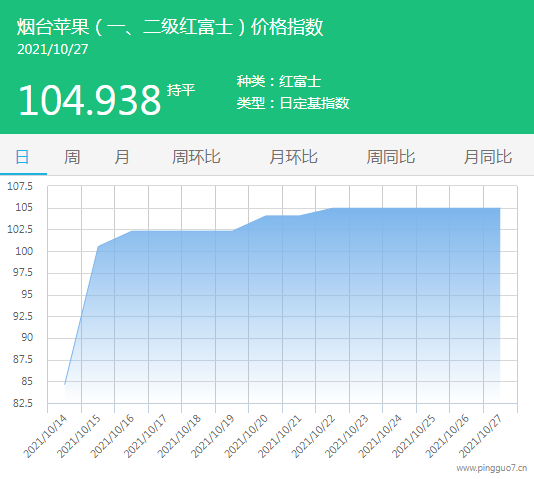Select the 月同比 tab
Viewport: 534px width, 479px height.
point(488,157)
